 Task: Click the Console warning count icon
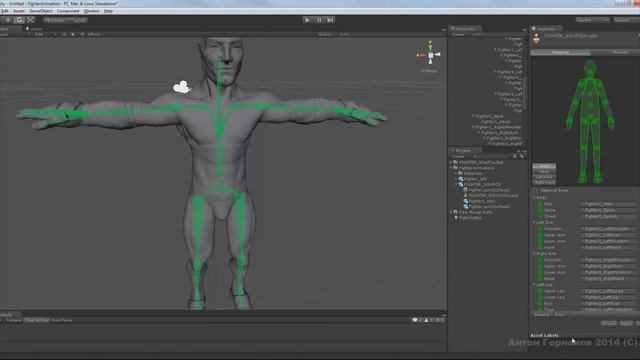click(x=428, y=320)
